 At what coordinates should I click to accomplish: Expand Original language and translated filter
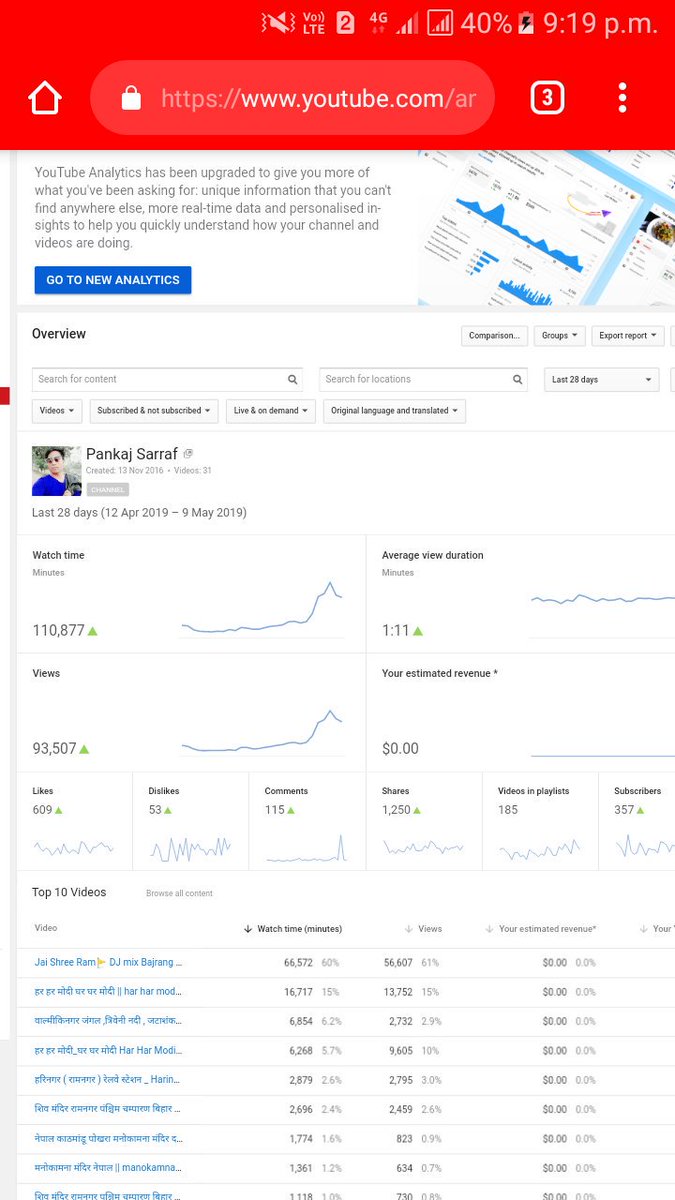click(394, 411)
